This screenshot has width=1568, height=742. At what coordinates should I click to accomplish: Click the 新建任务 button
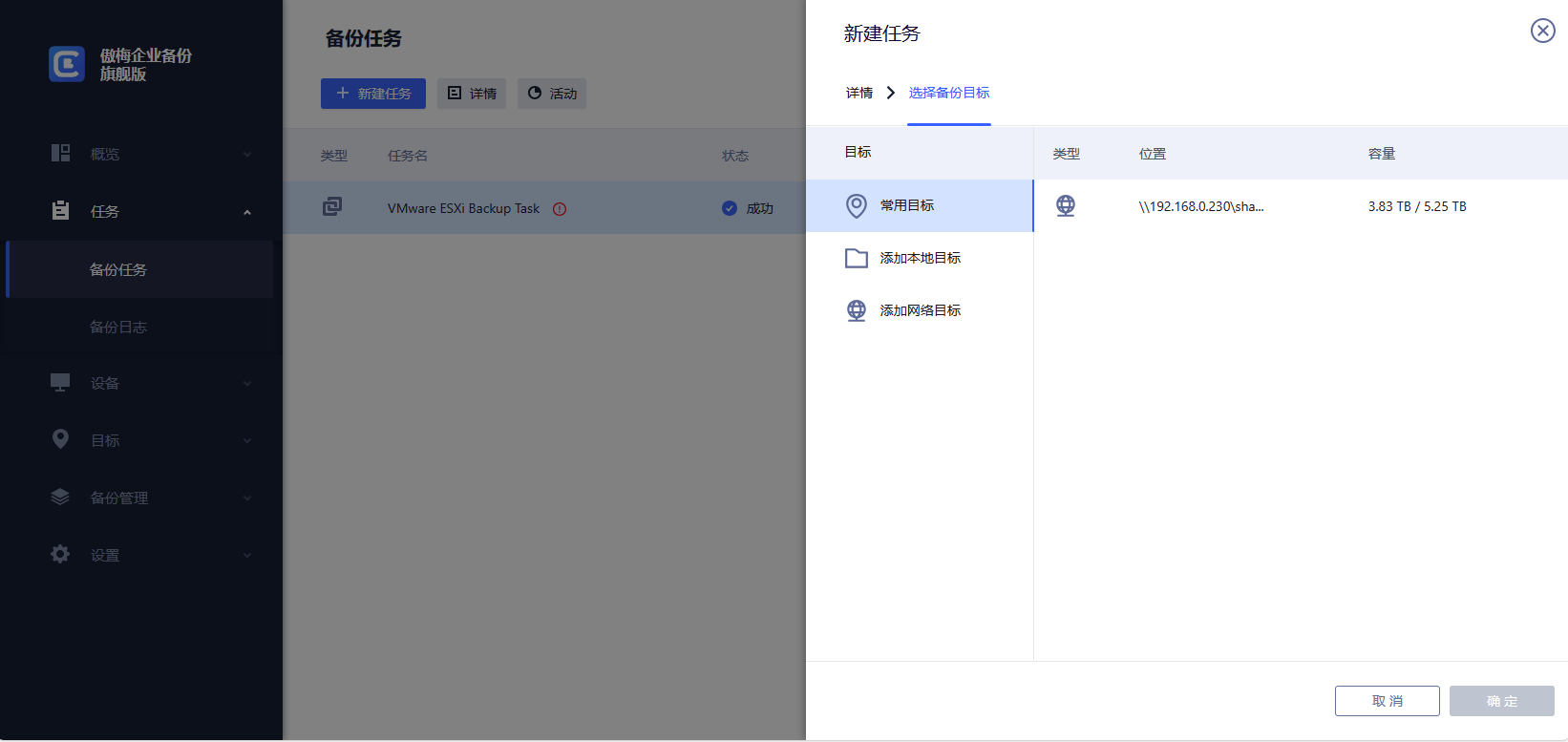tap(373, 94)
